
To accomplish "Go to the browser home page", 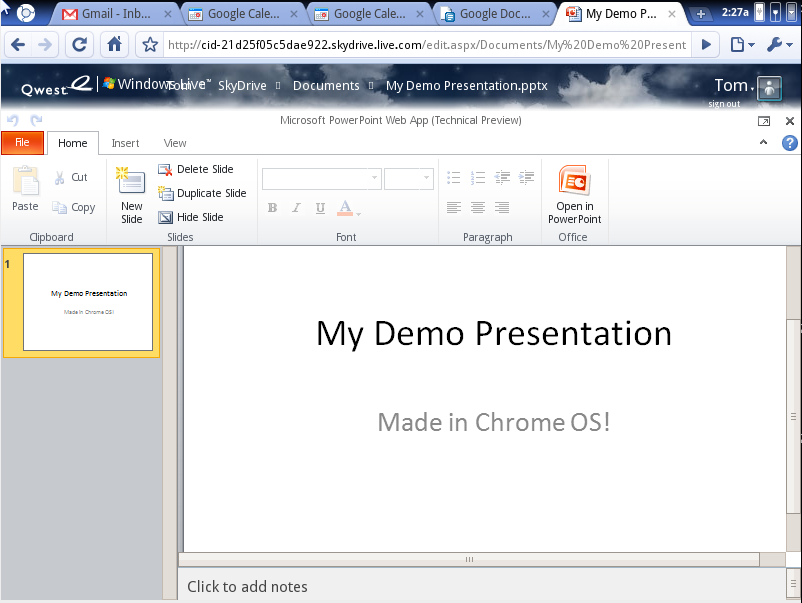I will [x=115, y=45].
